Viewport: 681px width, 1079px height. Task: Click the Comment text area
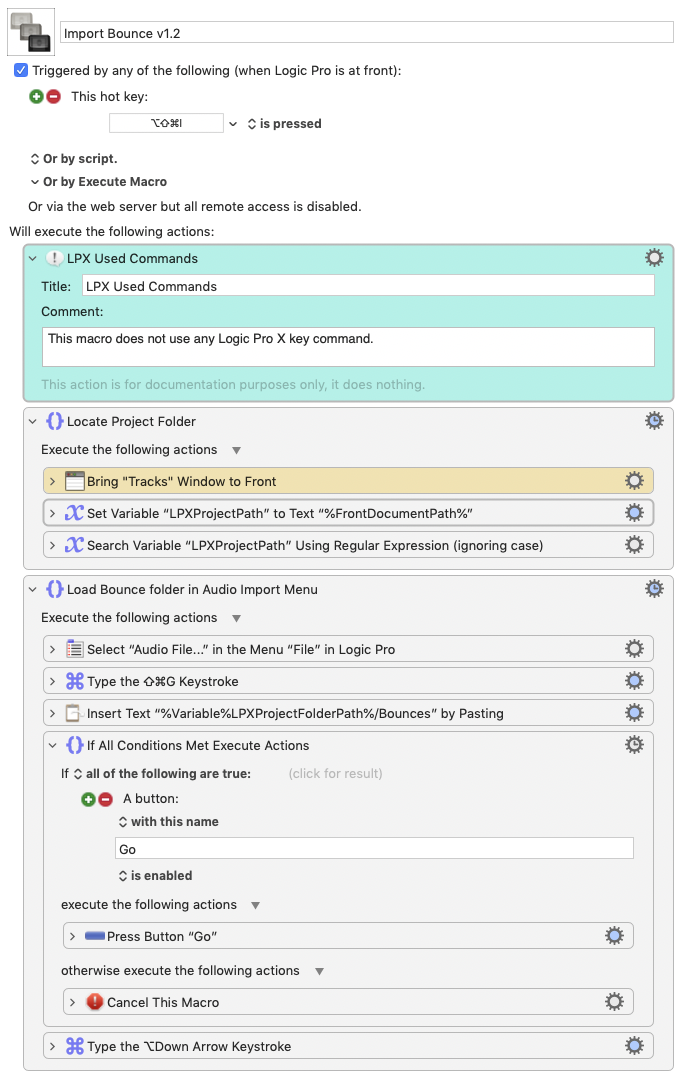coord(348,347)
